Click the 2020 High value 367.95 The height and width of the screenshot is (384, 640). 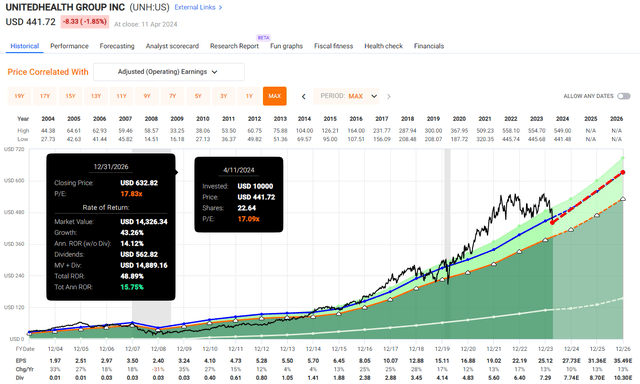coord(459,131)
